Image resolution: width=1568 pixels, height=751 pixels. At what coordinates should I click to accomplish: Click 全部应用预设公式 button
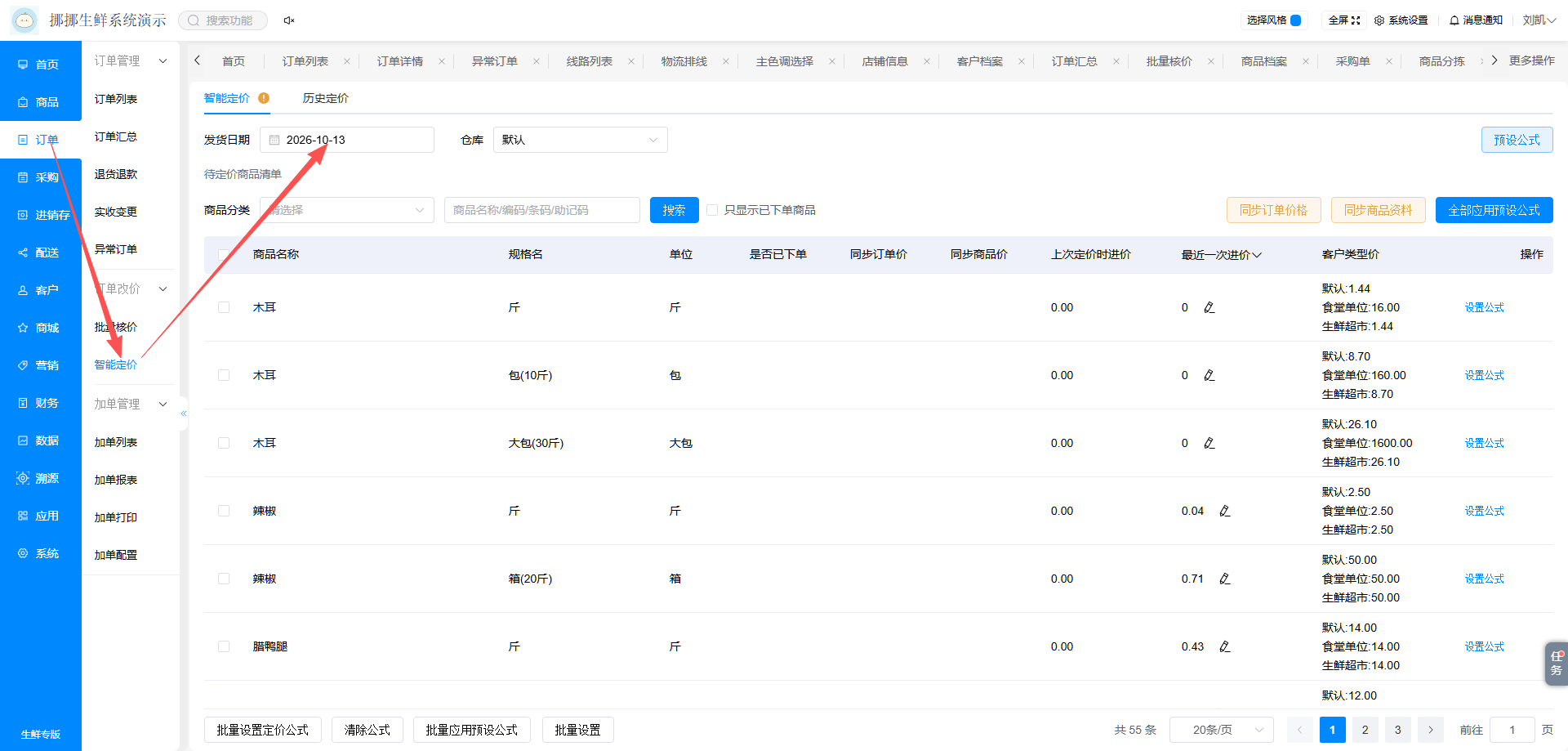(x=1494, y=210)
